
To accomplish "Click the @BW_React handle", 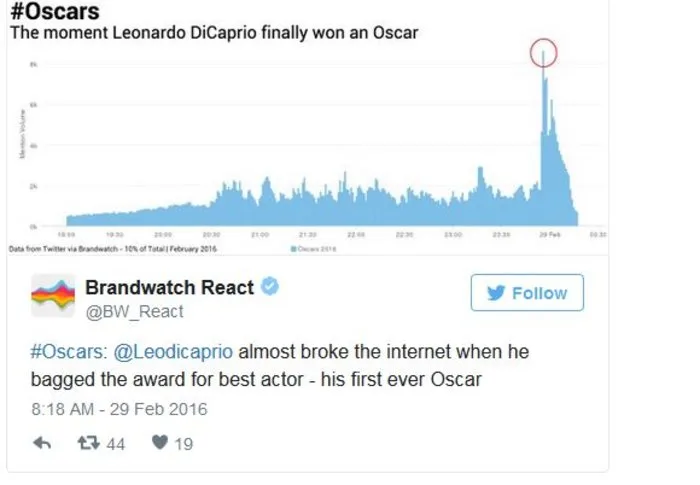I will tap(134, 311).
